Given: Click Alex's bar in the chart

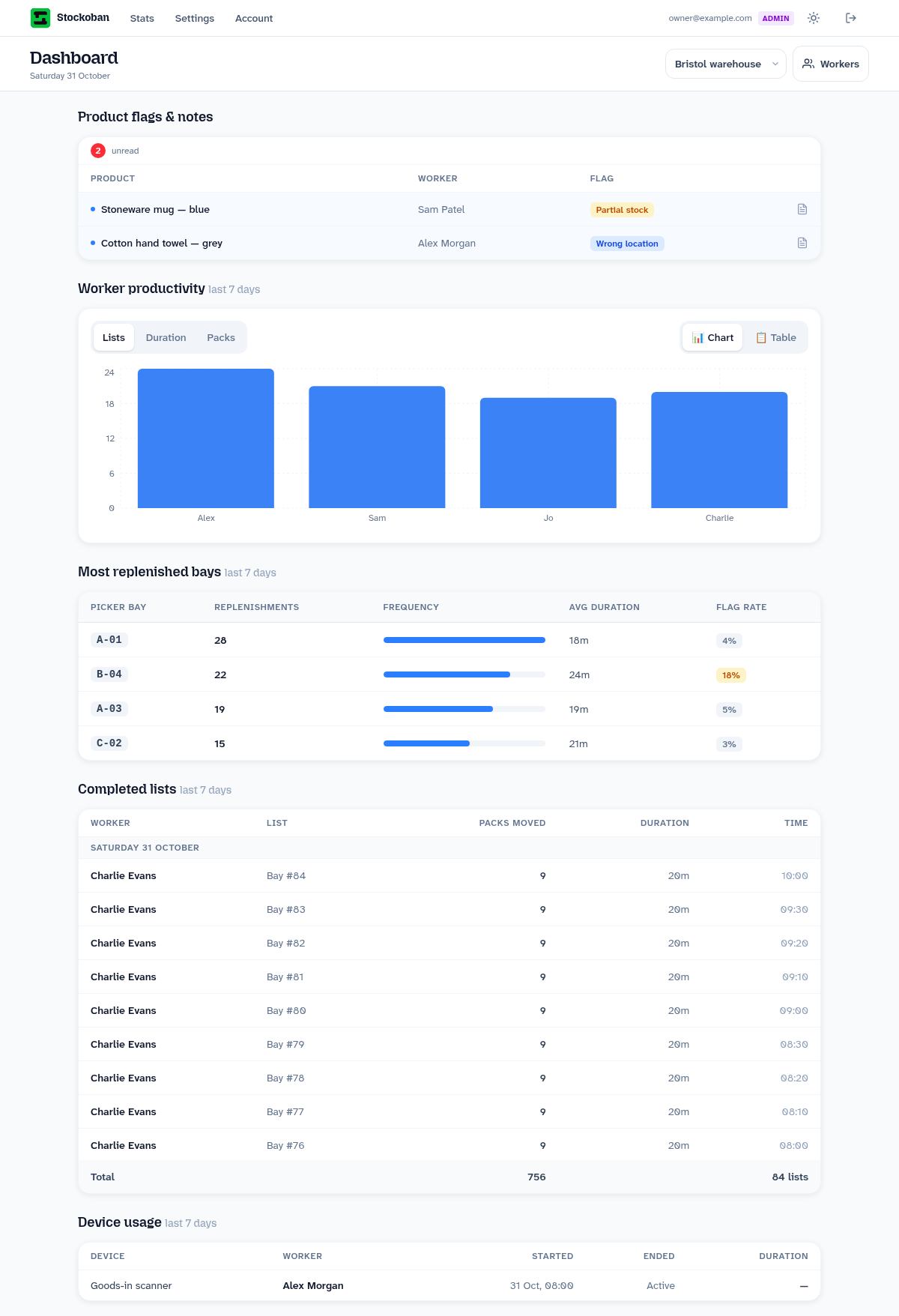Looking at the screenshot, I should tap(206, 438).
